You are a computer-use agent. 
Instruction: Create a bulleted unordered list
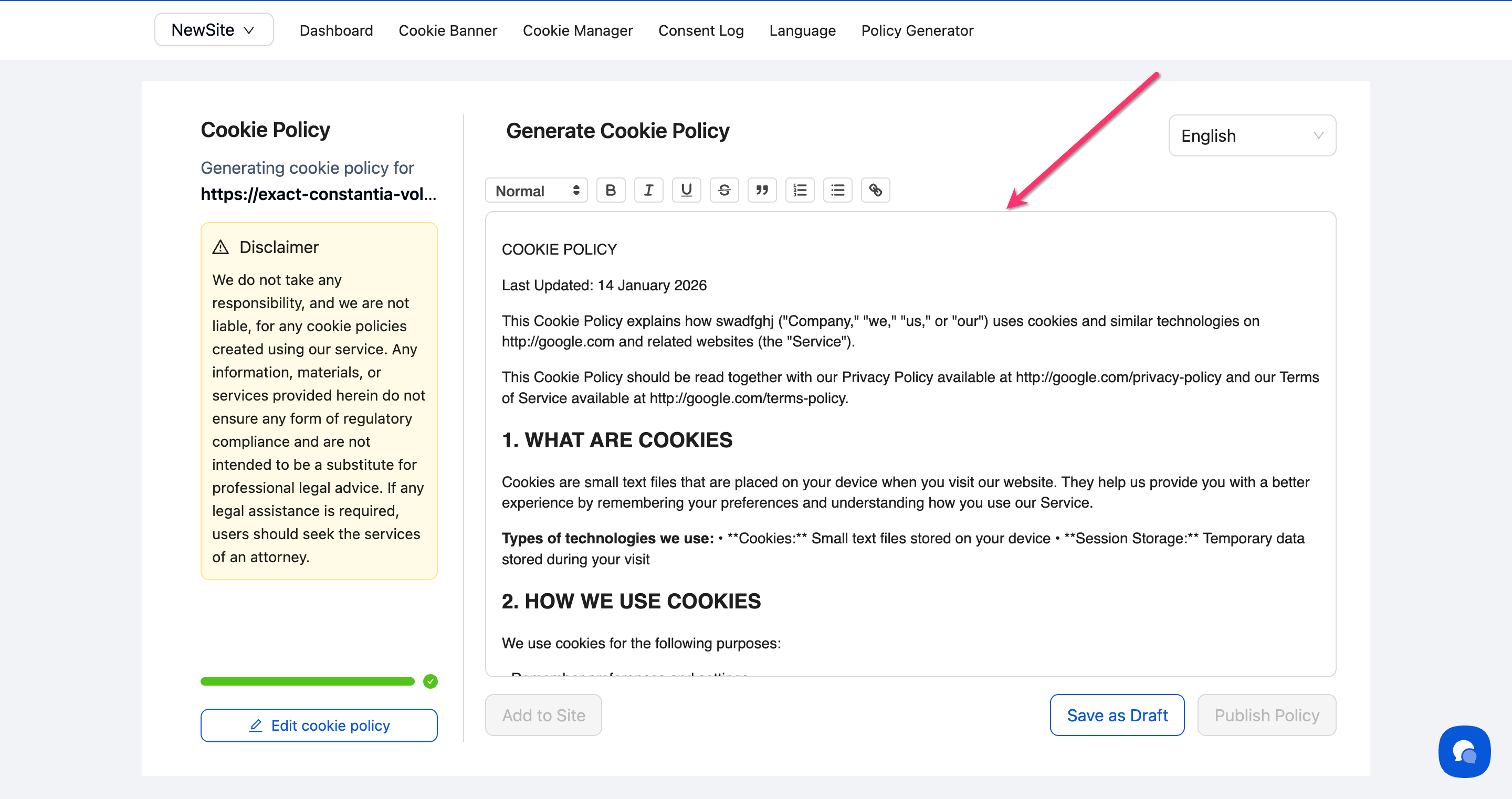[x=837, y=190]
